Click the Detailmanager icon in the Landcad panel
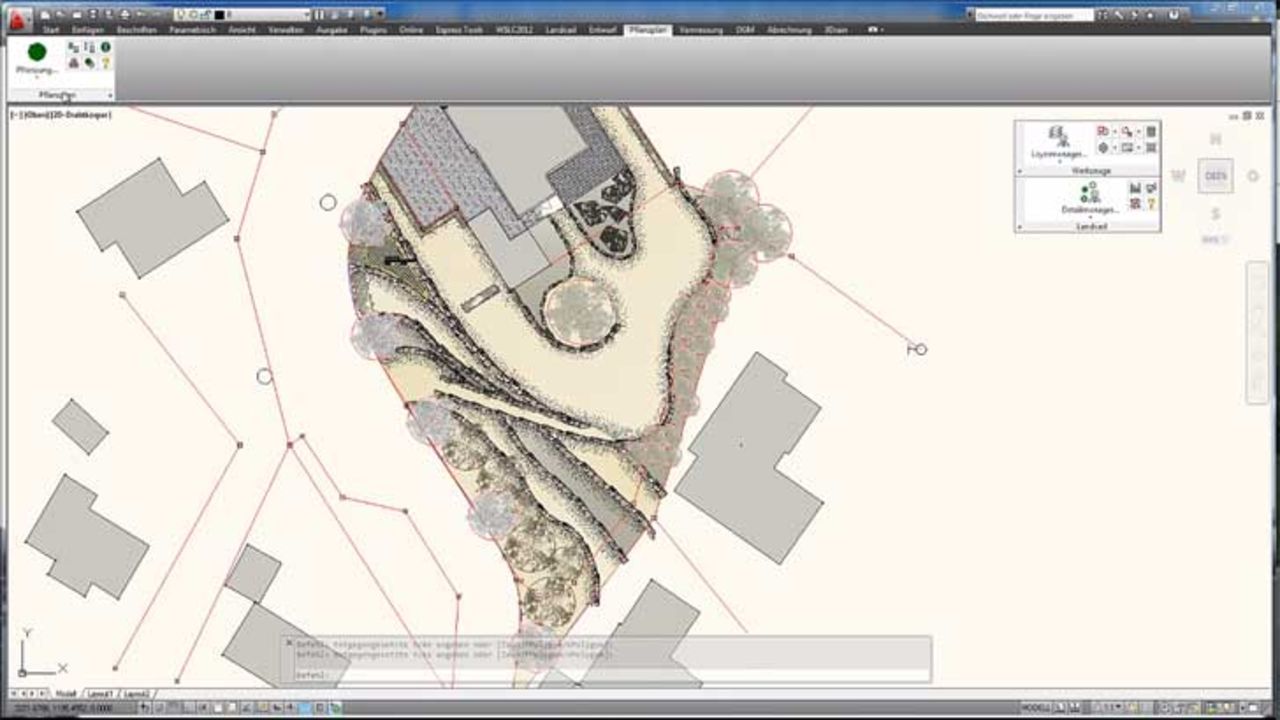1280x720 pixels. 1089,196
